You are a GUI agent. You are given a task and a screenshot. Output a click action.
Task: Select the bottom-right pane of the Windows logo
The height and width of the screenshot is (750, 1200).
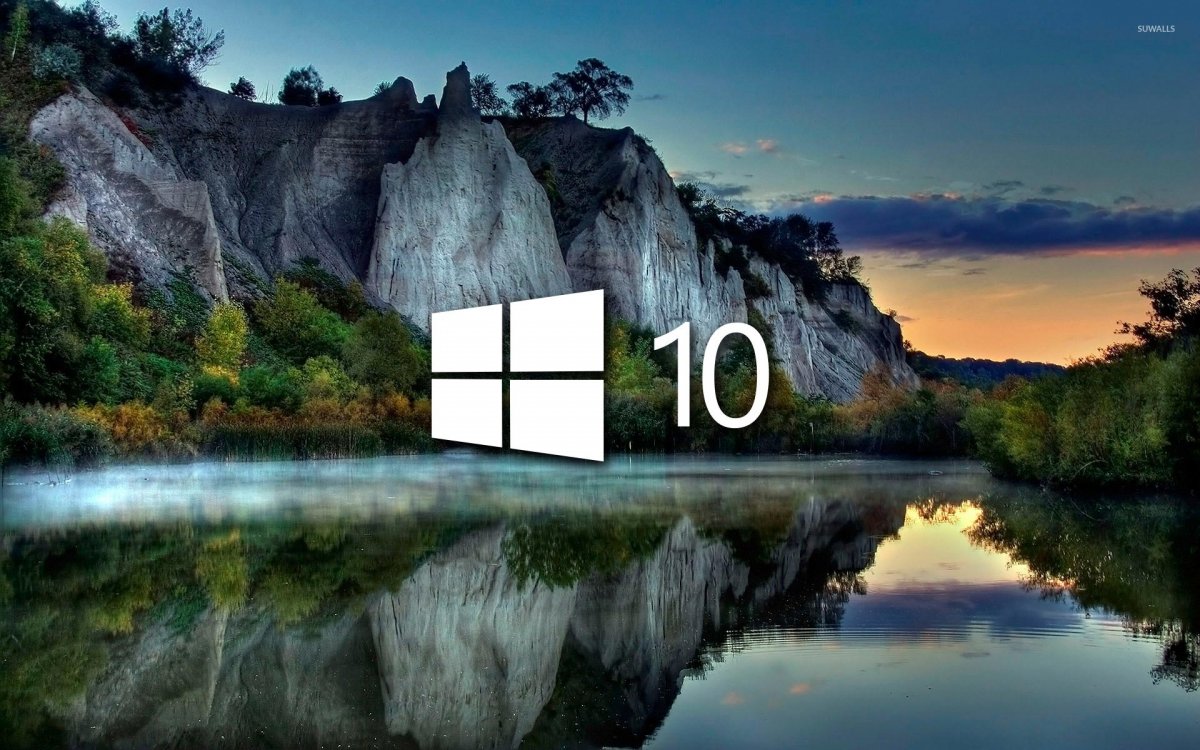(x=558, y=418)
